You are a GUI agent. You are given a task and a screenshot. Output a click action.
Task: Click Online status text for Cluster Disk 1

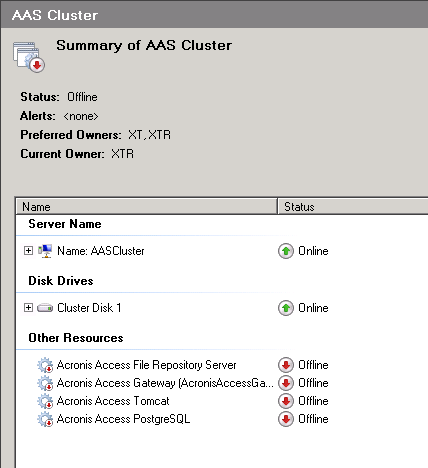click(313, 308)
